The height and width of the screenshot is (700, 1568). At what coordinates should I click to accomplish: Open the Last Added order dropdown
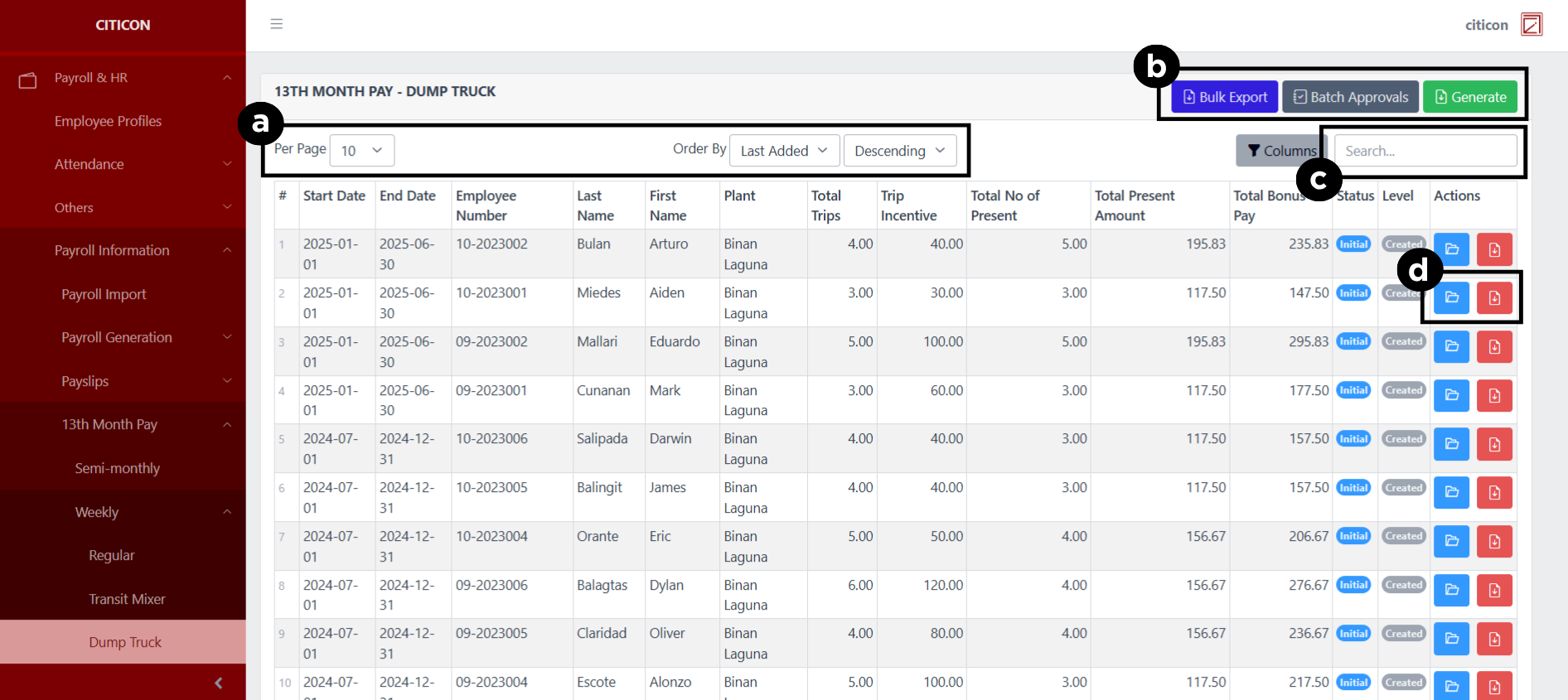tap(784, 151)
